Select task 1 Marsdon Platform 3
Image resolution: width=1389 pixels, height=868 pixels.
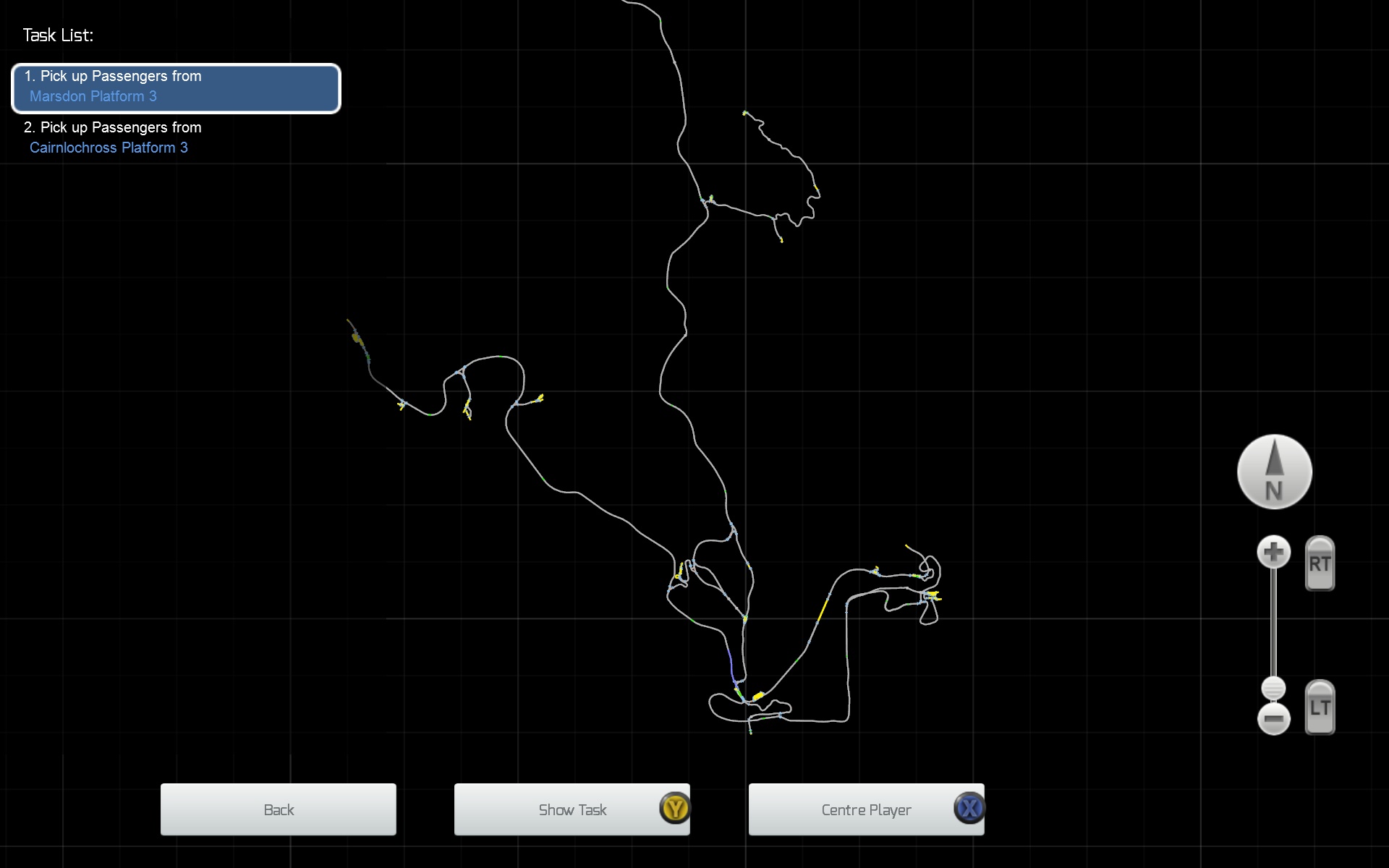(x=176, y=88)
